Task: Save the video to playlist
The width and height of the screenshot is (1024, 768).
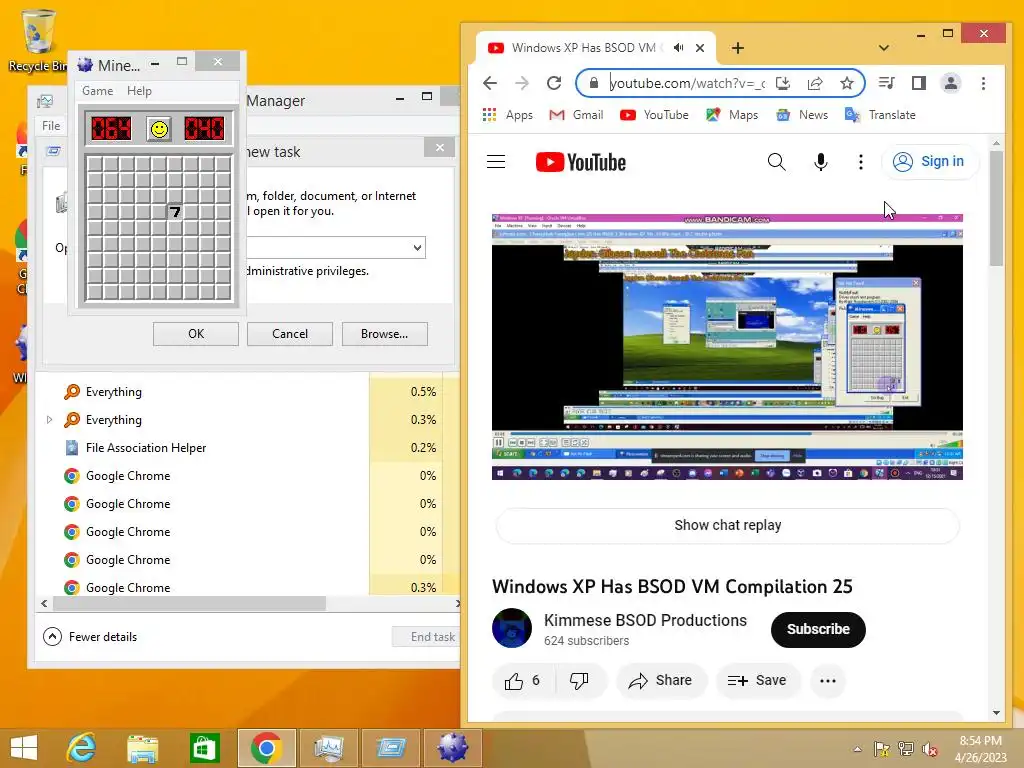Action: (x=757, y=680)
